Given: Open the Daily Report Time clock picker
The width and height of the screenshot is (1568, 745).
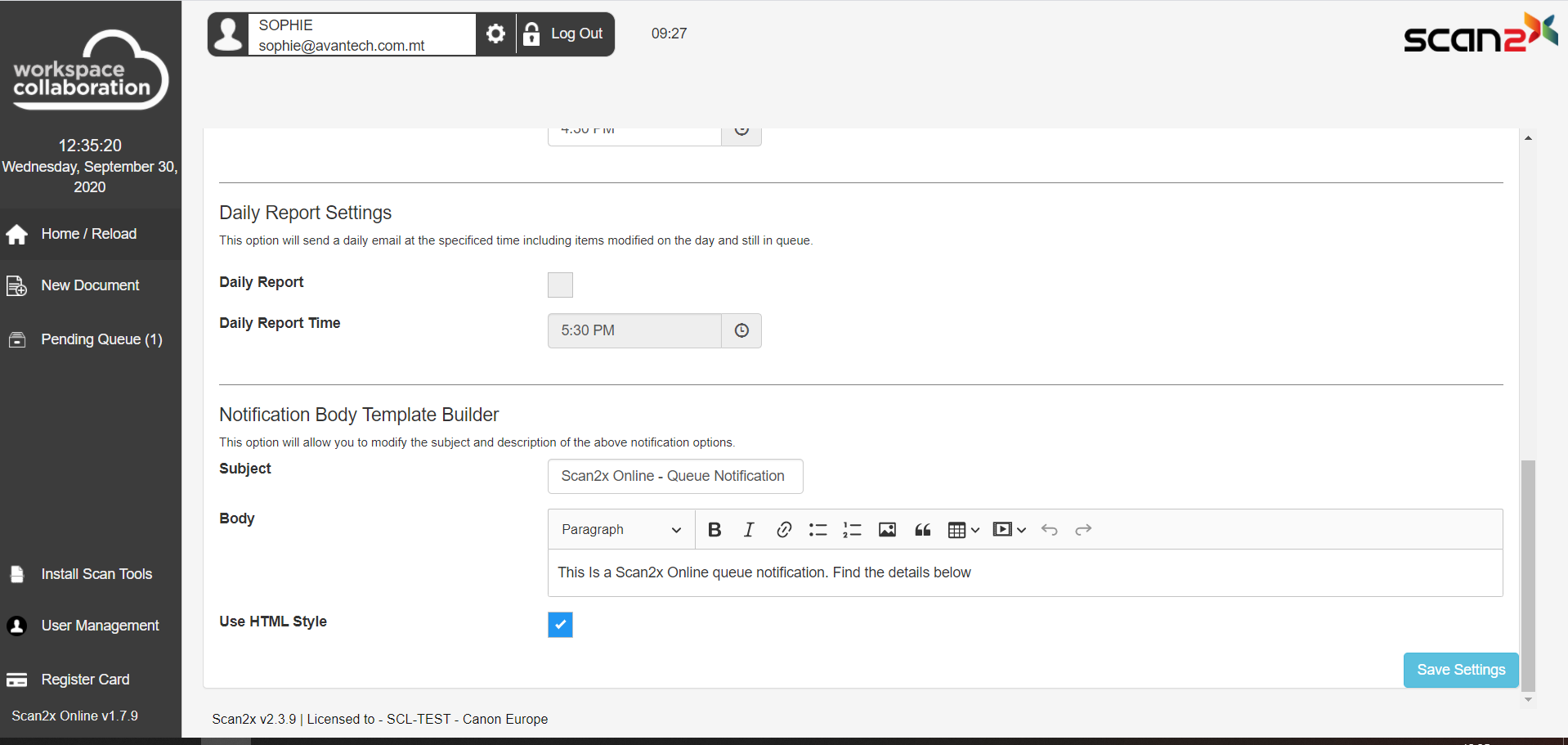Looking at the screenshot, I should point(741,330).
